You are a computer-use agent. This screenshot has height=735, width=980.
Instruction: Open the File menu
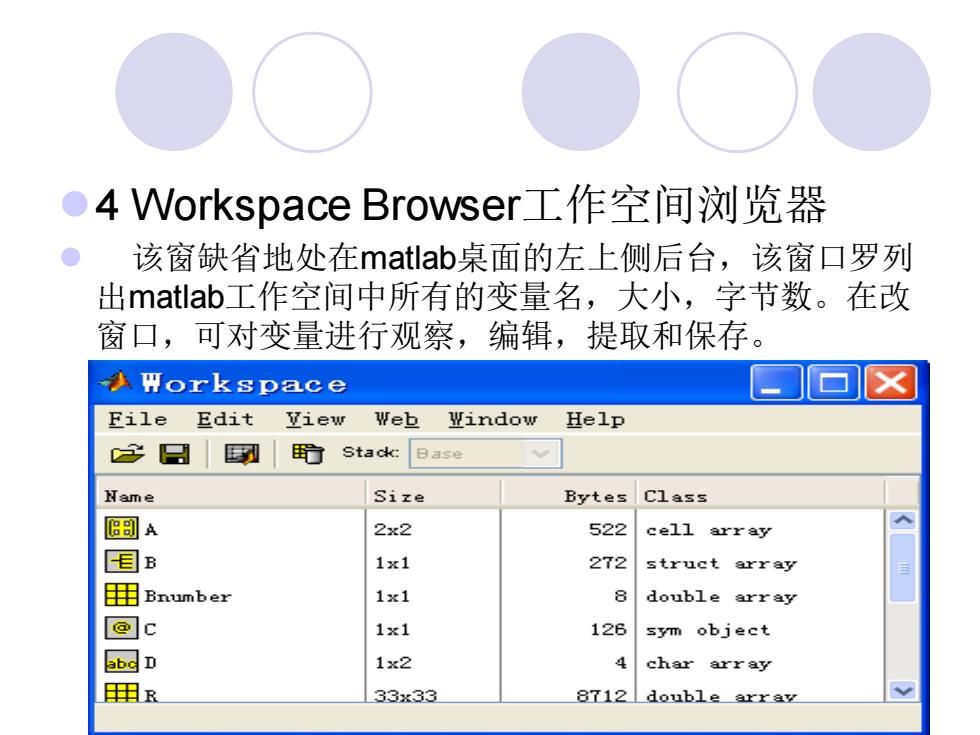coord(138,419)
